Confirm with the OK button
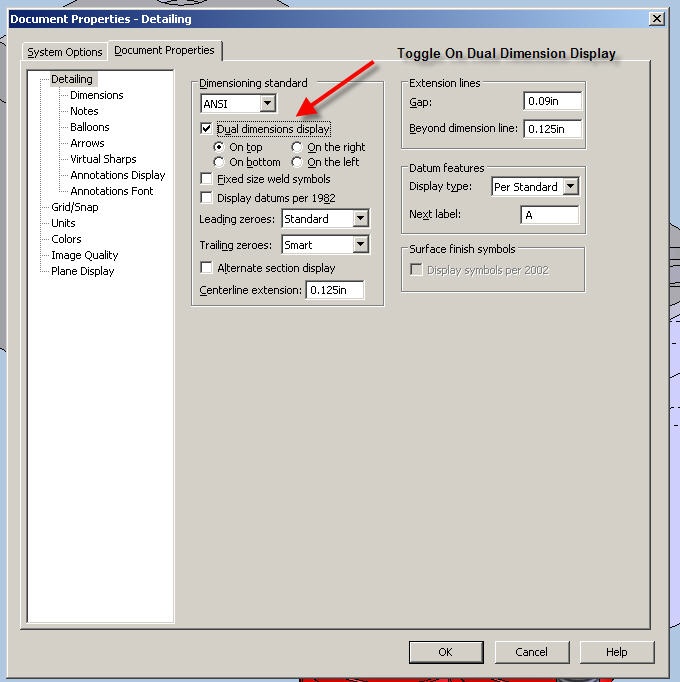 446,652
